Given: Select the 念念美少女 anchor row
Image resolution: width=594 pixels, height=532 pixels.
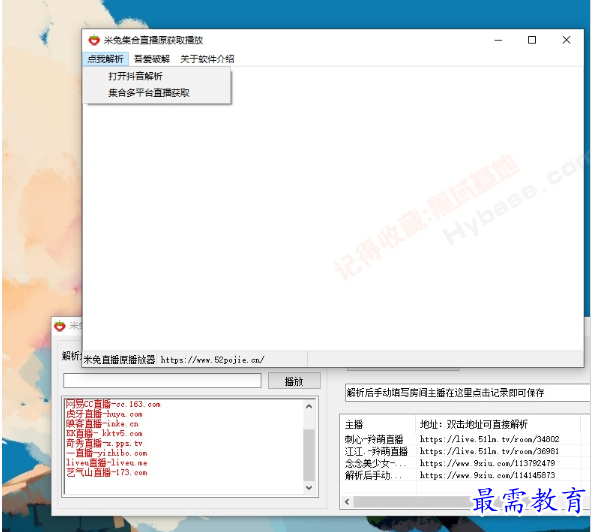Looking at the screenshot, I should tap(375, 463).
